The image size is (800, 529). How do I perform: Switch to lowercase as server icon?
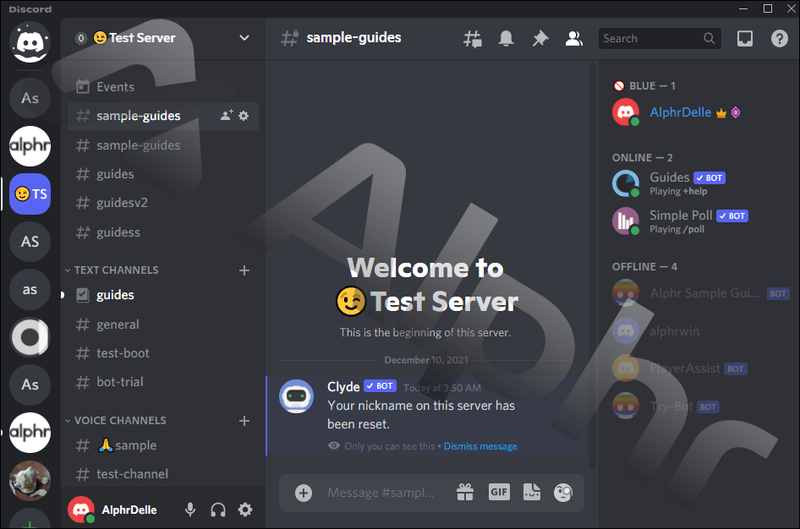click(x=30, y=289)
